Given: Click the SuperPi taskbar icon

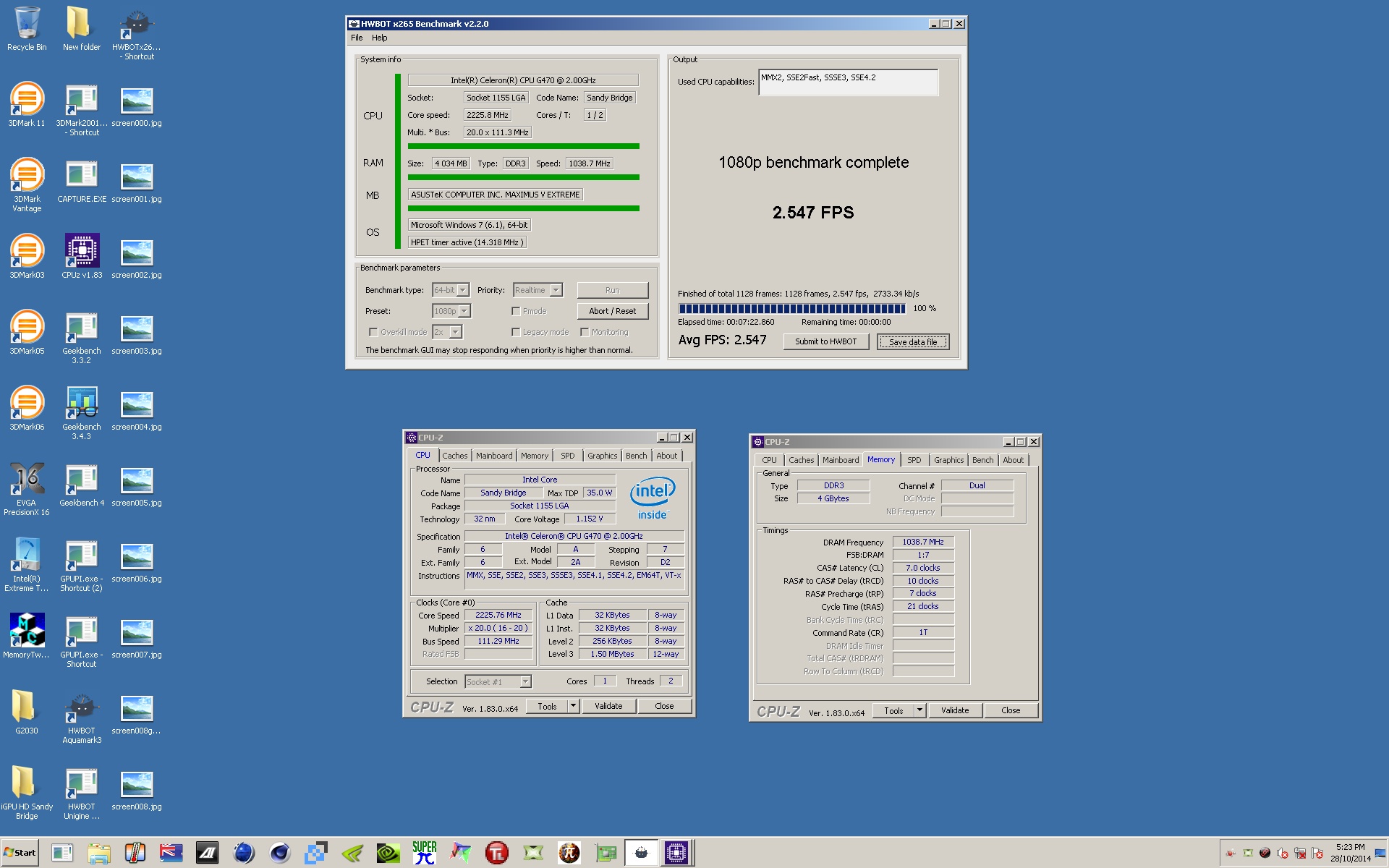Looking at the screenshot, I should coord(425,853).
